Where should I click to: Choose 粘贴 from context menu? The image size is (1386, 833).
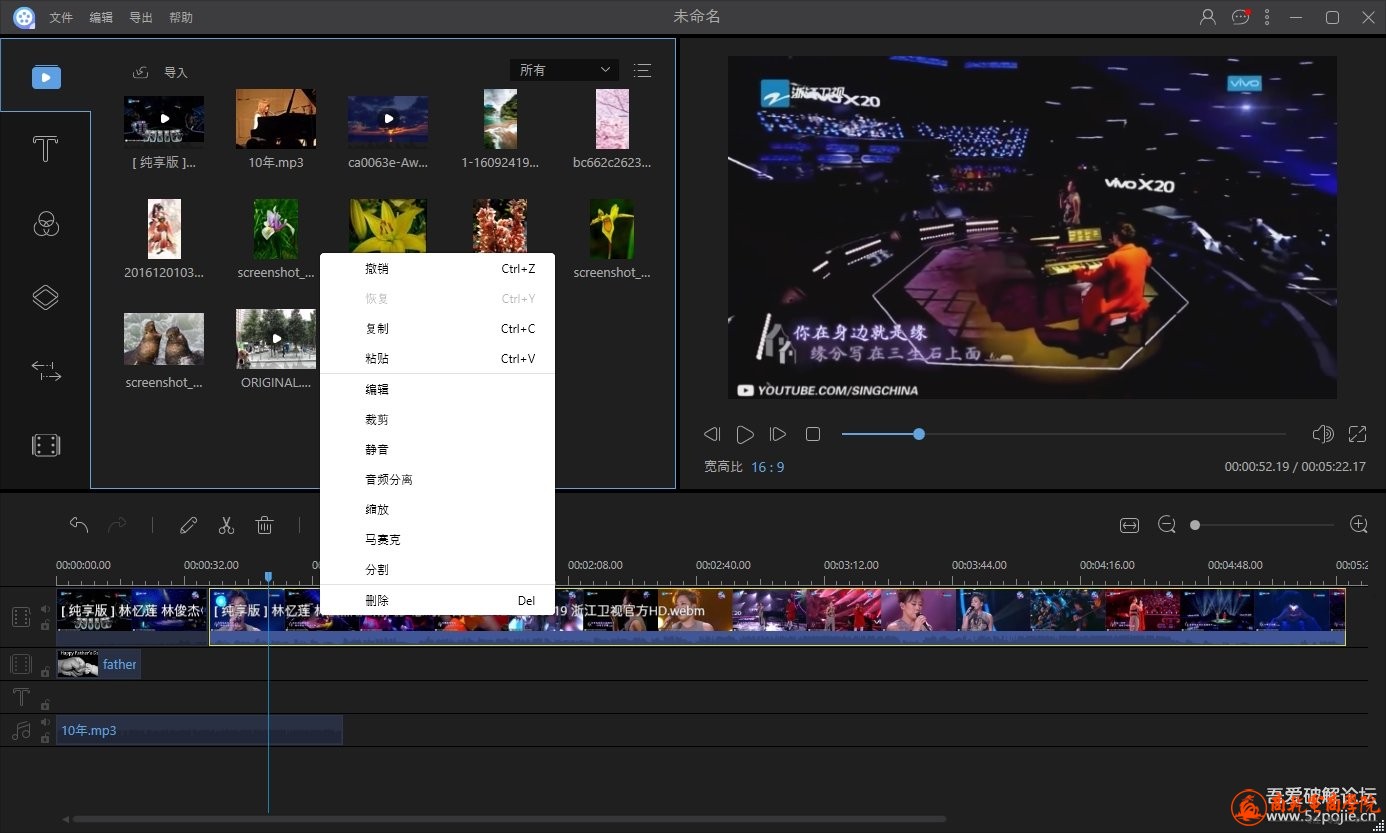pyautogui.click(x=437, y=359)
